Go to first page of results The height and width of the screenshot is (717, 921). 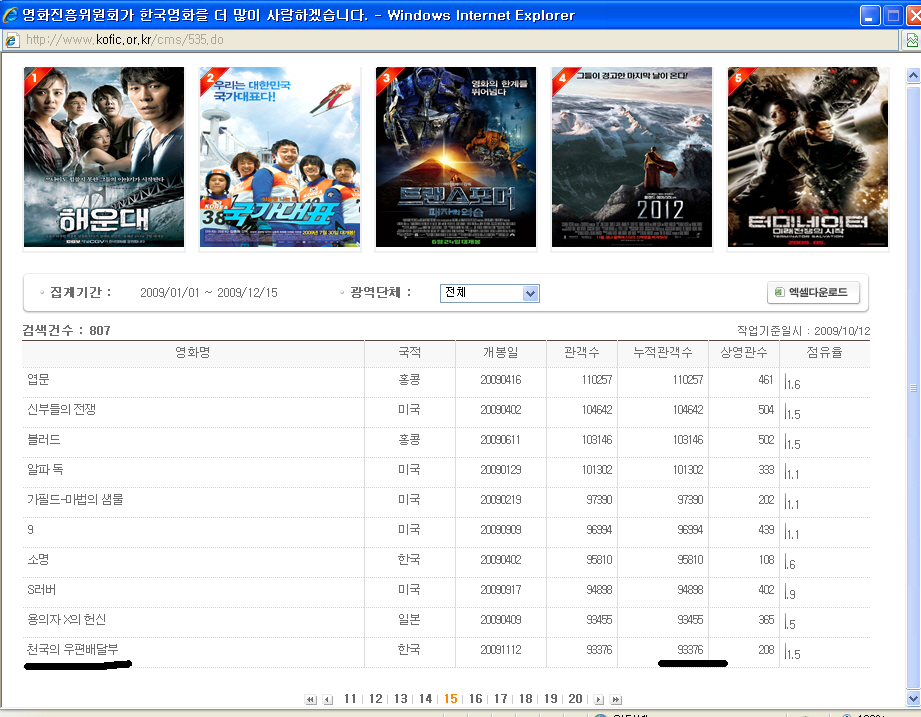pyautogui.click(x=311, y=699)
